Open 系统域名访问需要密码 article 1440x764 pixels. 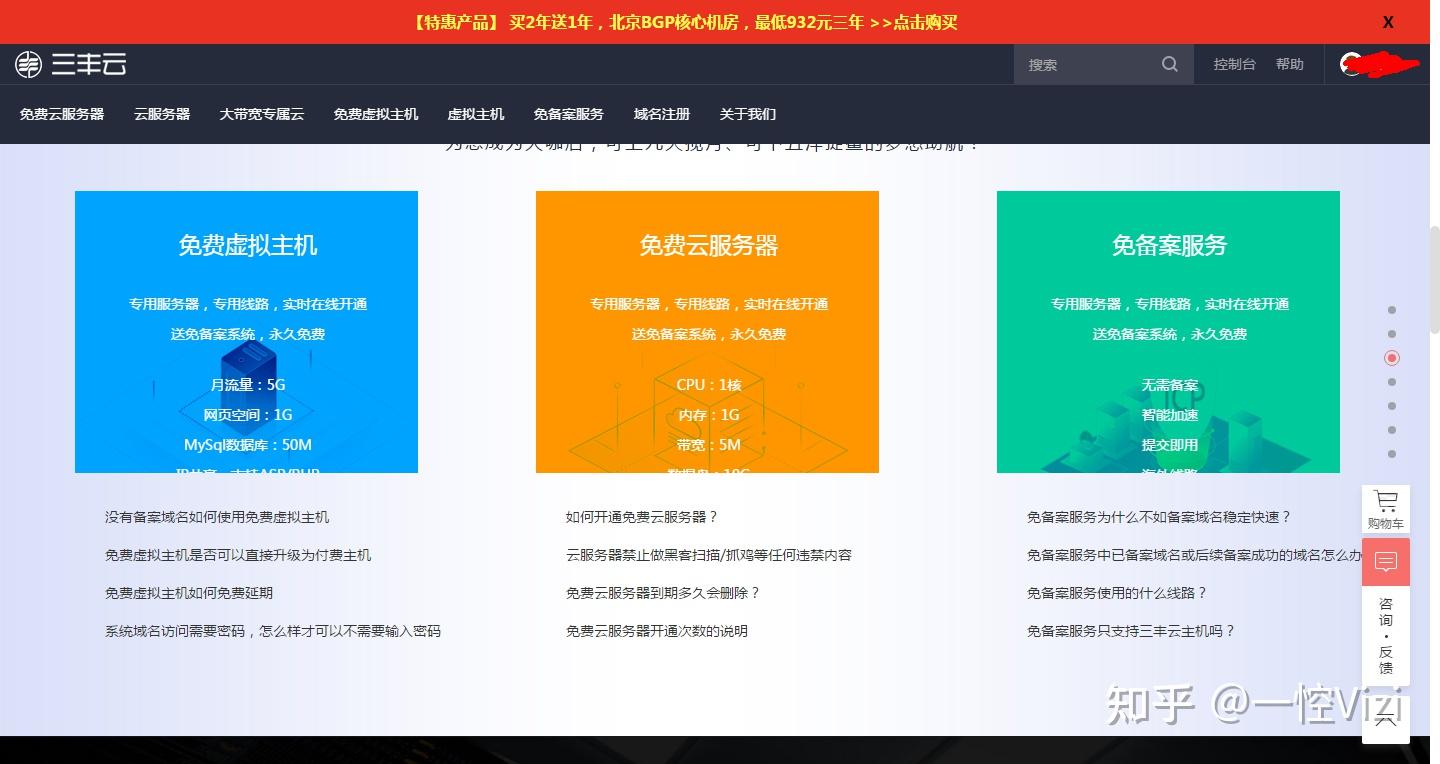pos(273,631)
